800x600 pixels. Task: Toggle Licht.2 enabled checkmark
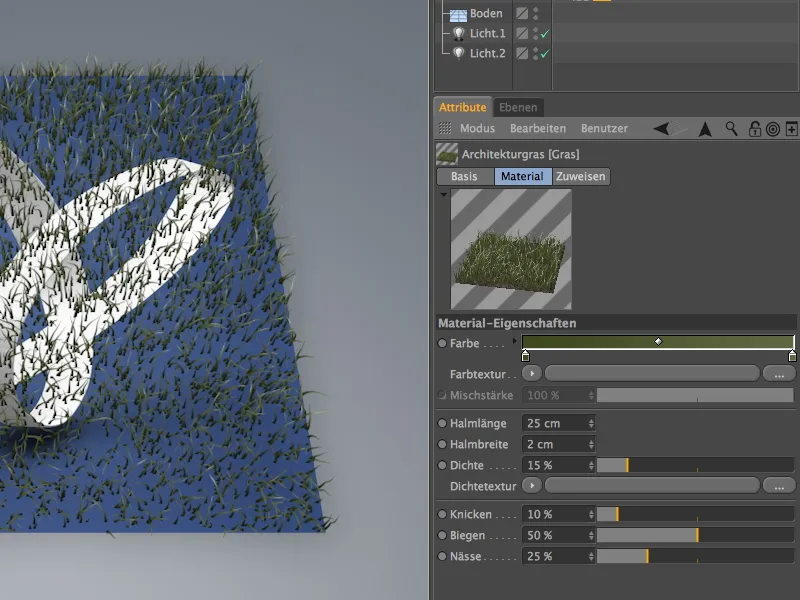point(543,52)
